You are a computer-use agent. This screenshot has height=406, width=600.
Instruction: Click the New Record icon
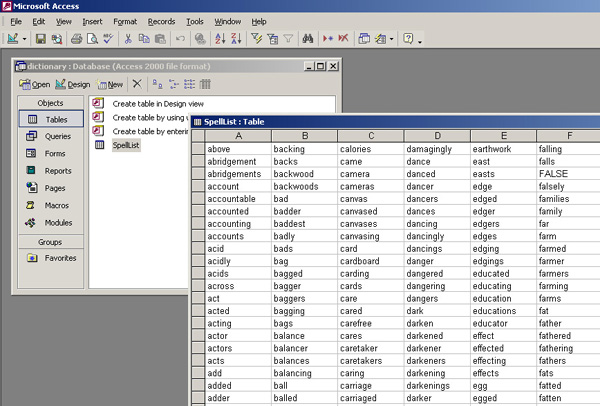click(328, 39)
